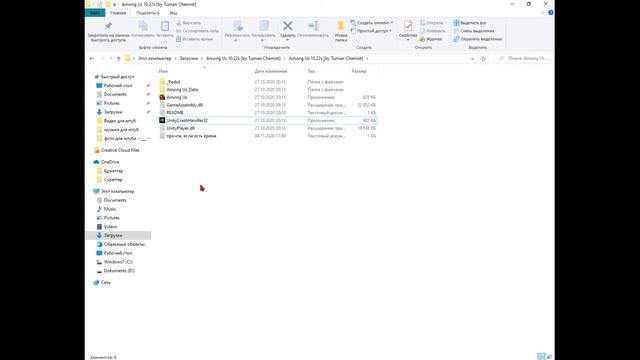The height and width of the screenshot is (360, 640).
Task: Click the Delete (Удалить) X icon
Action: [287, 26]
